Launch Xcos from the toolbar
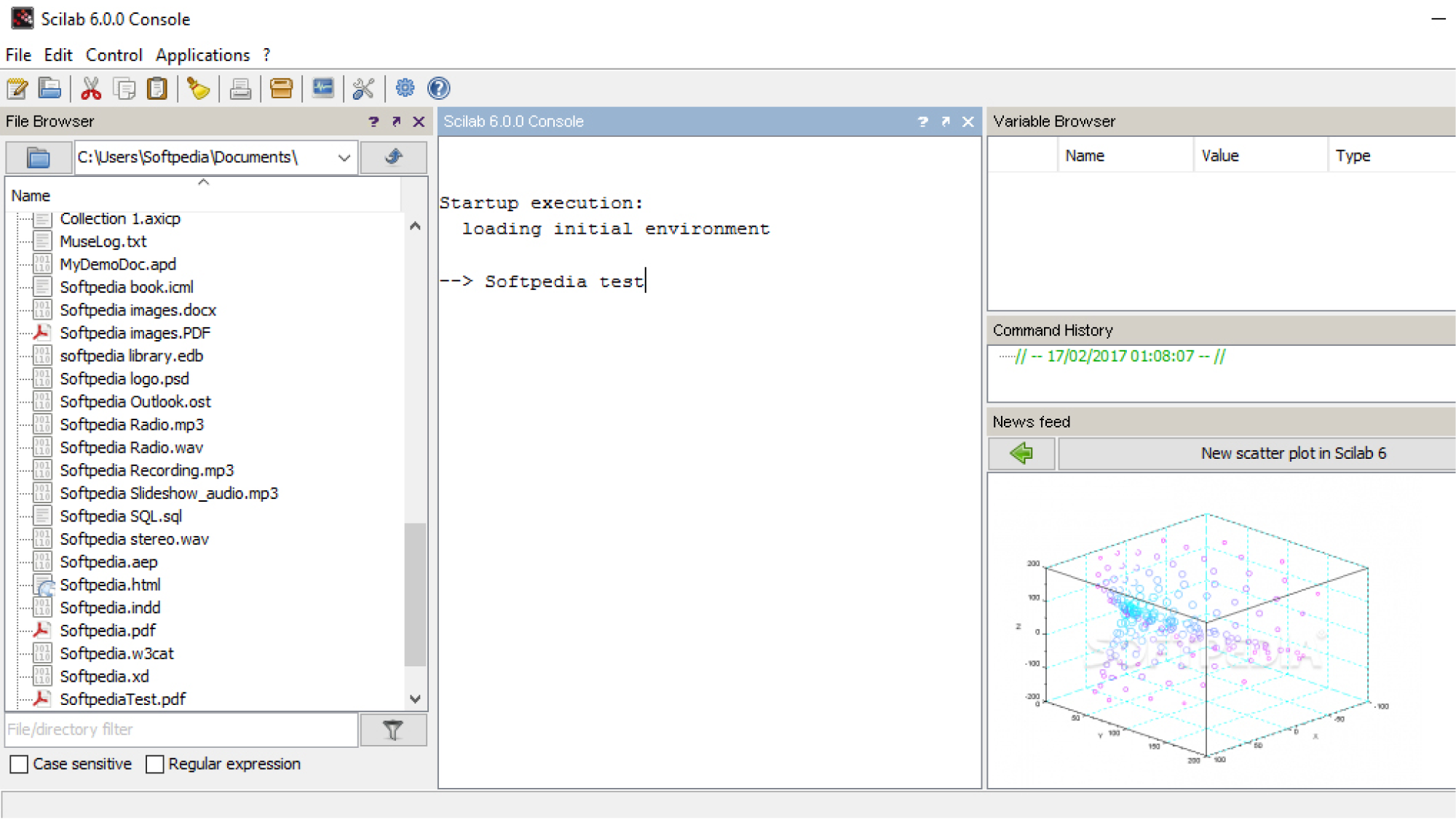Image resolution: width=1456 pixels, height=820 pixels. [323, 89]
